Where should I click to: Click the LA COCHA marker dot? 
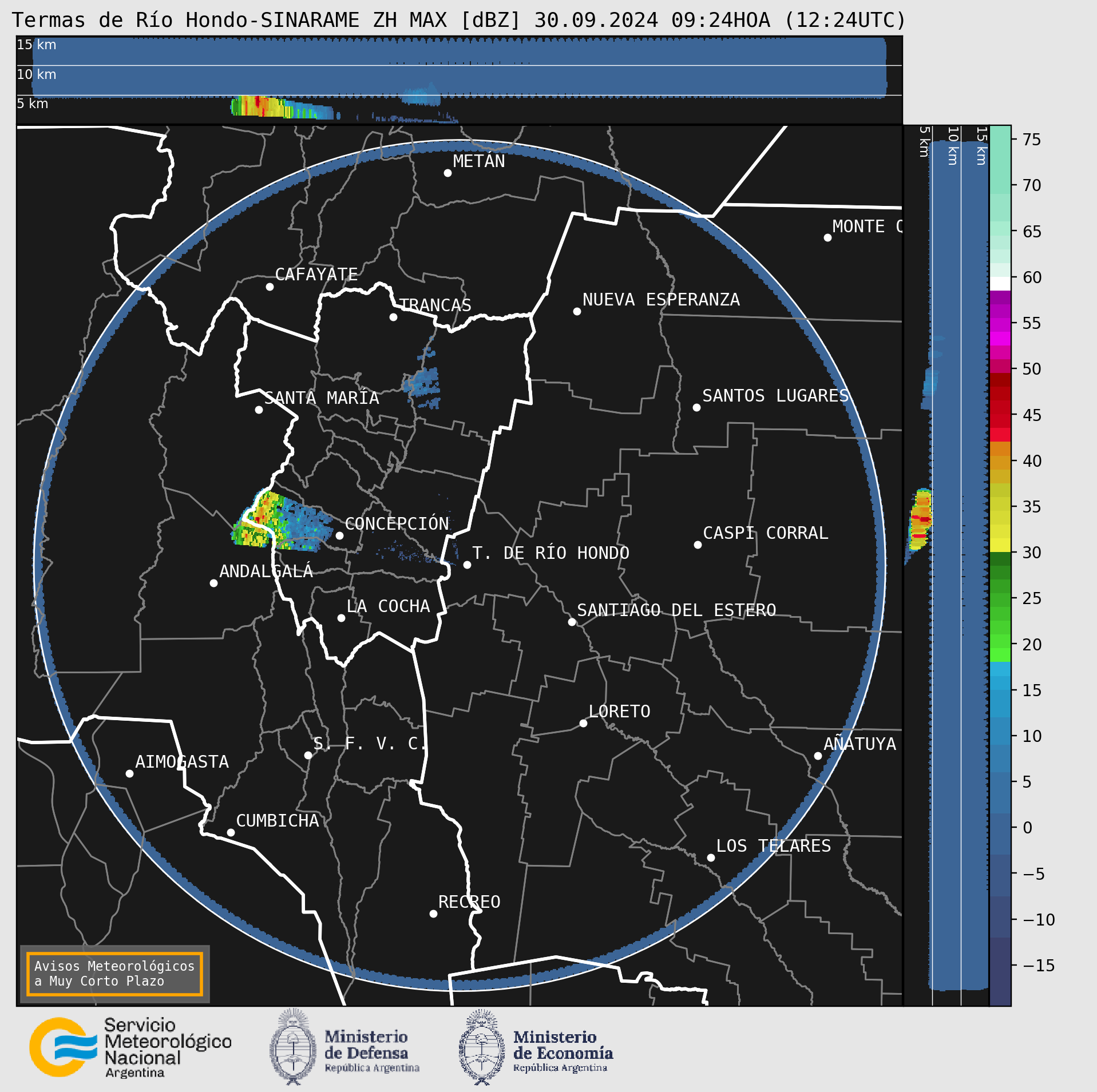pos(341,618)
